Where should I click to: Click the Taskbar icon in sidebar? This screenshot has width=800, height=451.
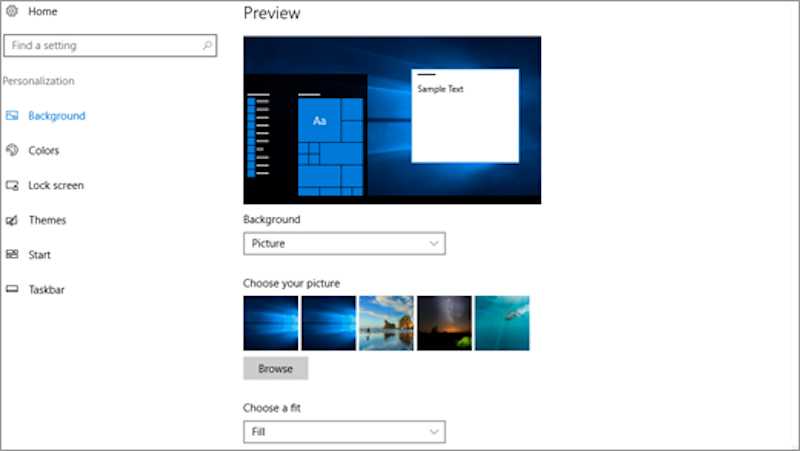click(12, 290)
